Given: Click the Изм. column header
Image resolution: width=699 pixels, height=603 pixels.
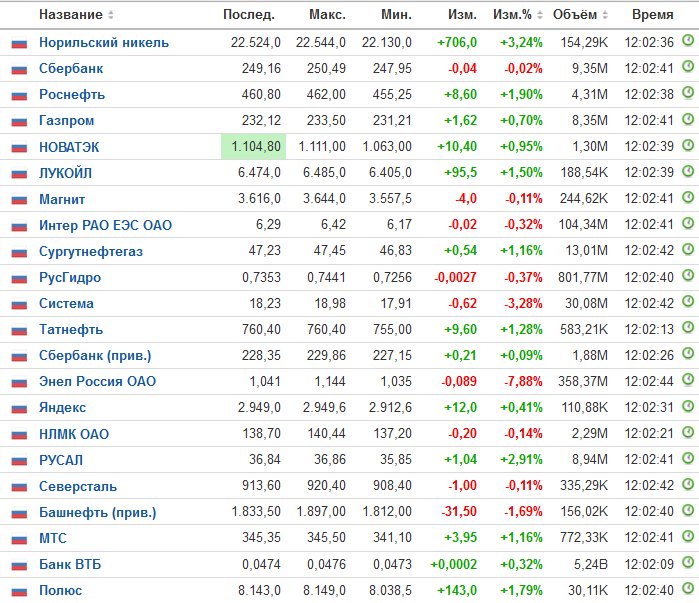Looking at the screenshot, I should pyautogui.click(x=462, y=15).
